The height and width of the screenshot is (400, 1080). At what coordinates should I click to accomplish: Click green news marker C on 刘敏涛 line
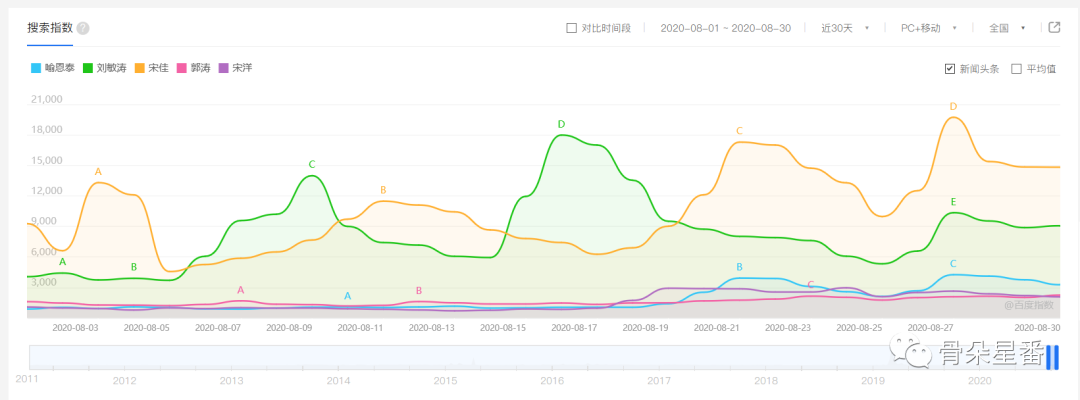(312, 164)
